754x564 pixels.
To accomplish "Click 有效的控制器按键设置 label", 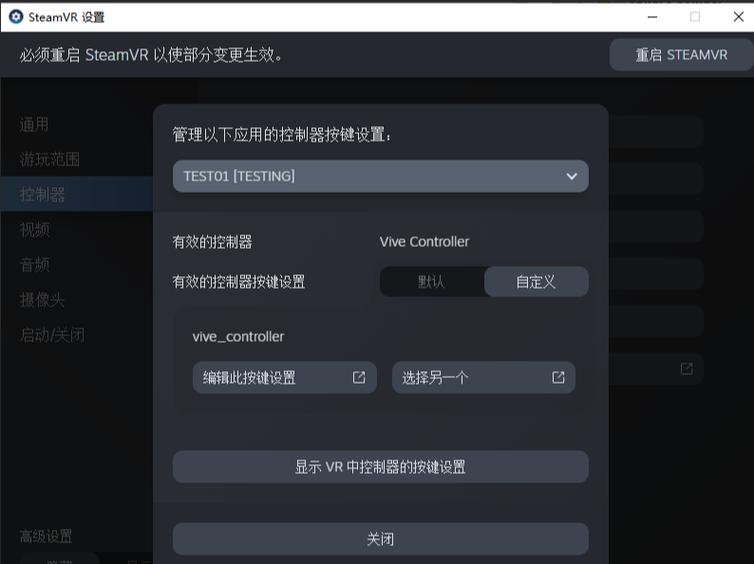I will click(239, 282).
